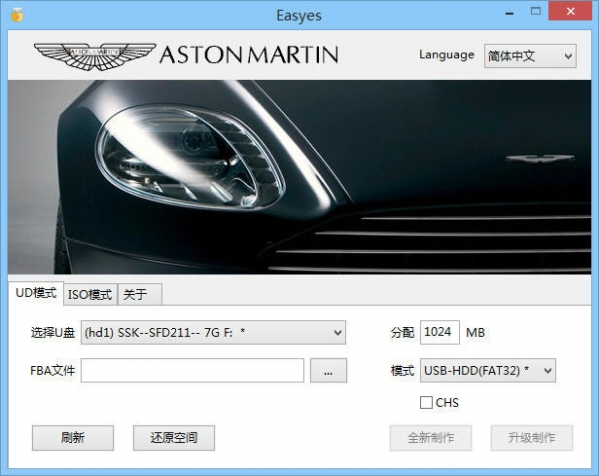This screenshot has width=599, height=476.
Task: Click the 刷新 refresh button
Action: click(x=73, y=438)
